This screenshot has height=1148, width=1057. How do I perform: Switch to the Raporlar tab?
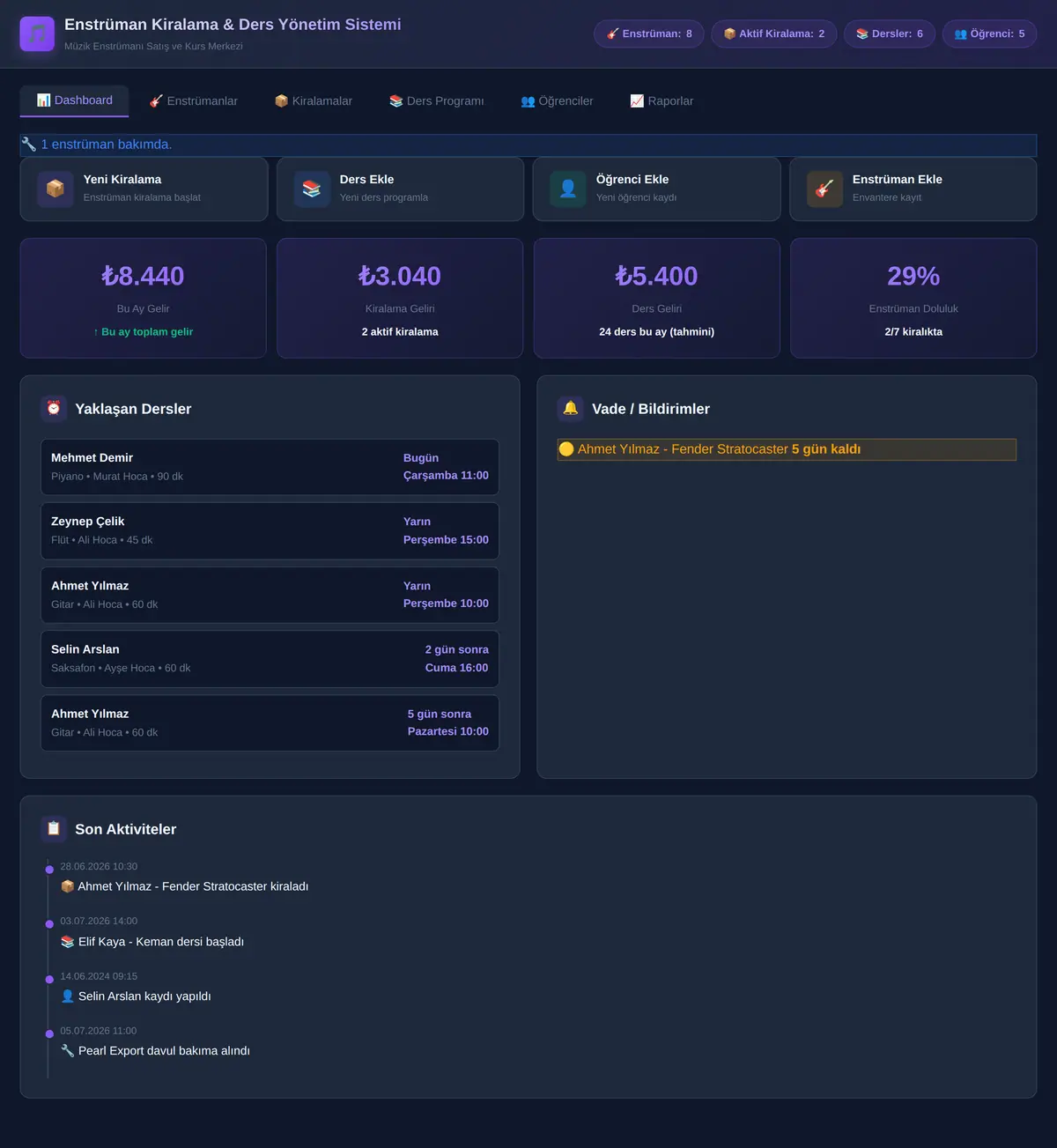tap(662, 101)
